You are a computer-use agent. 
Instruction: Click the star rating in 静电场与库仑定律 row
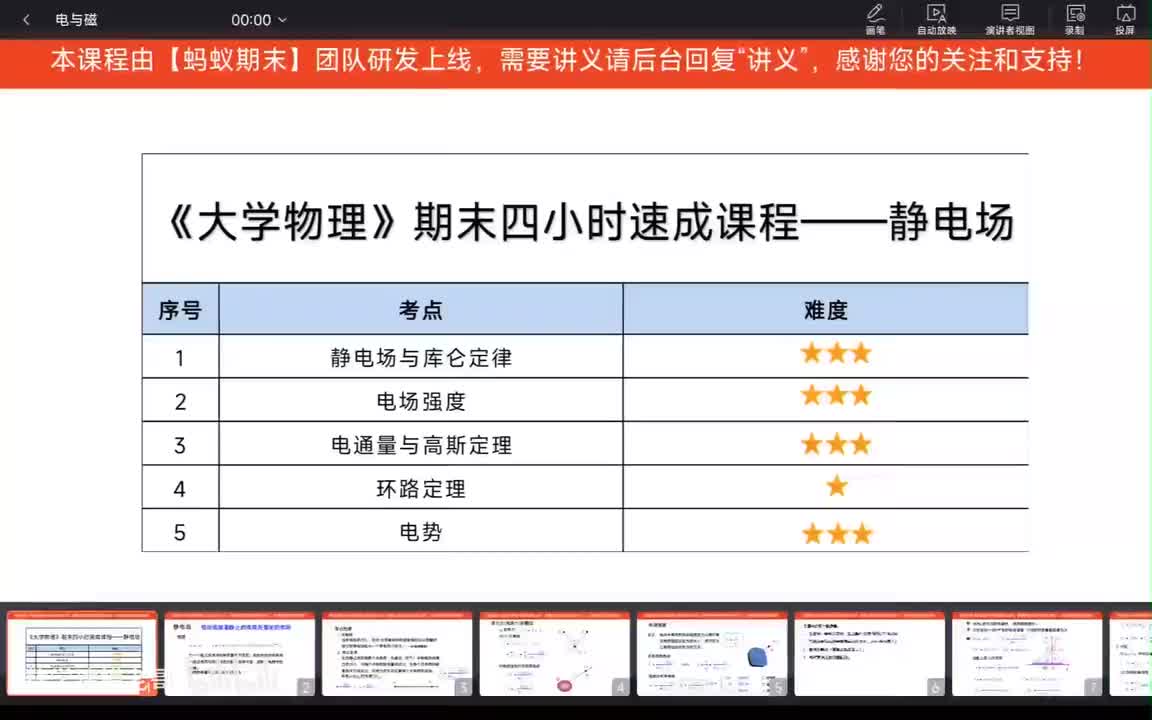[836, 353]
